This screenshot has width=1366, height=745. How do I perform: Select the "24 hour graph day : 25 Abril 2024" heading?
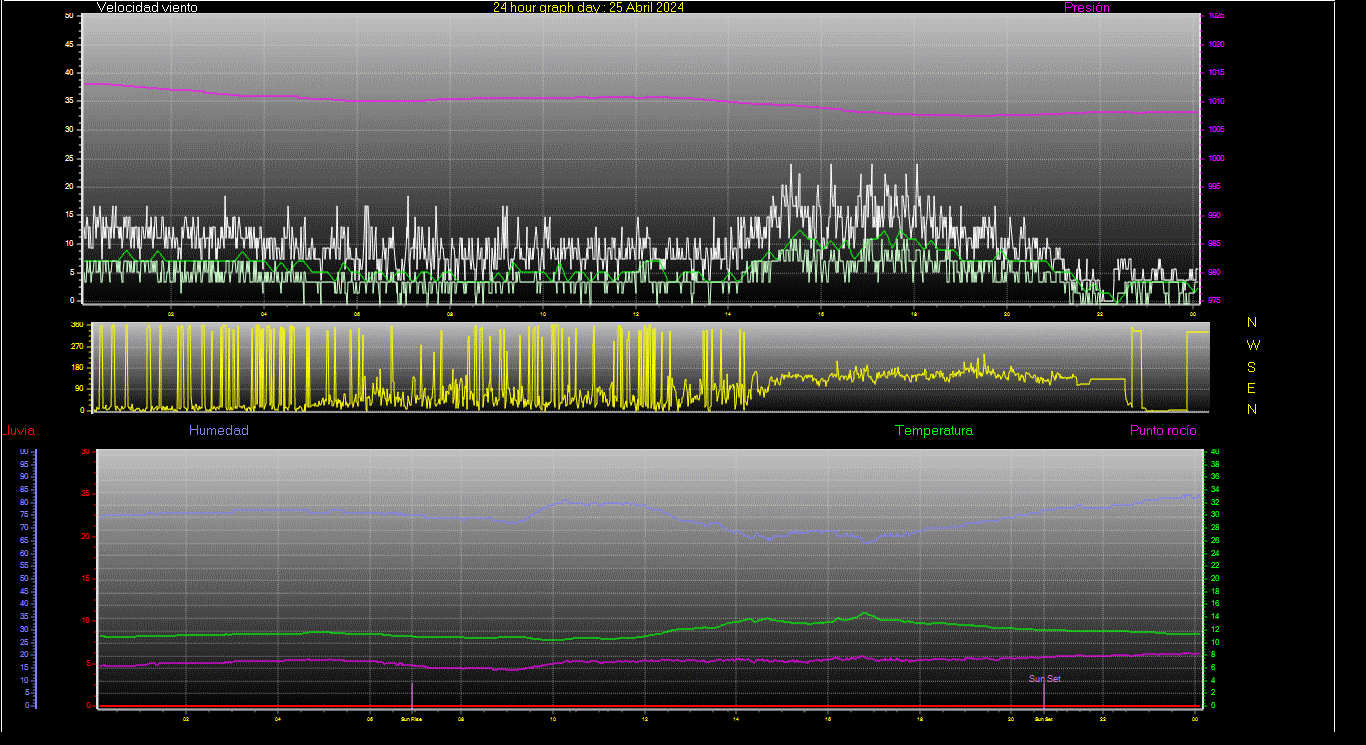click(x=588, y=7)
